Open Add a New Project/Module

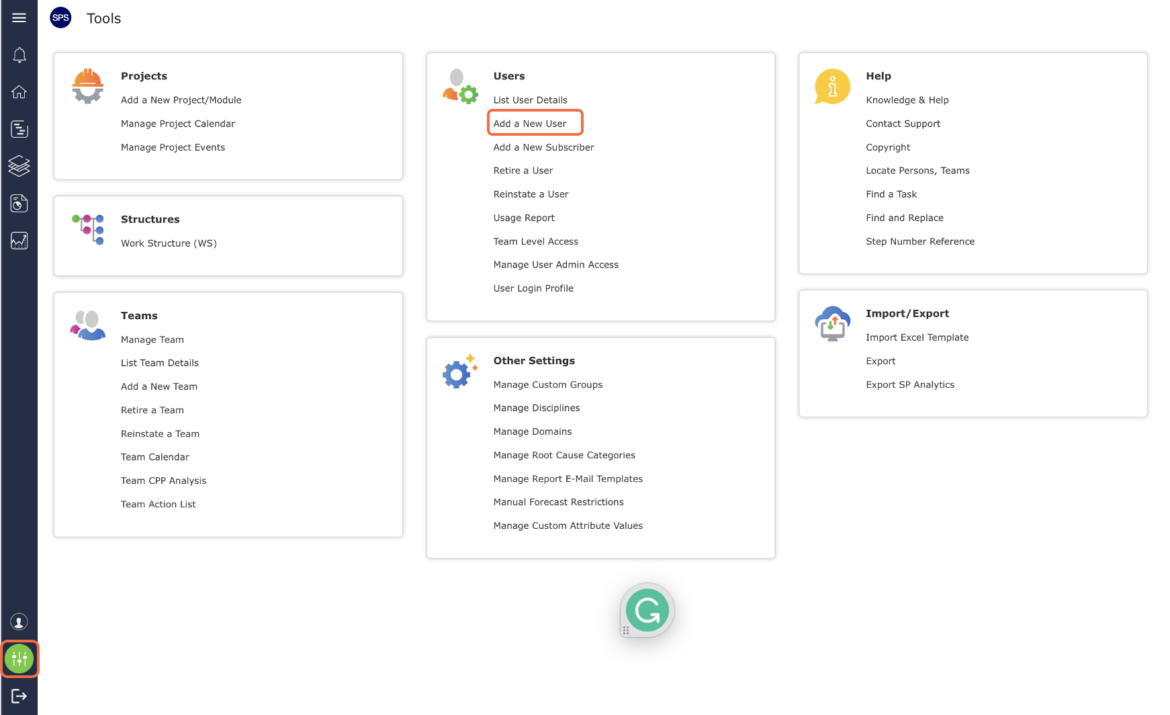181,100
